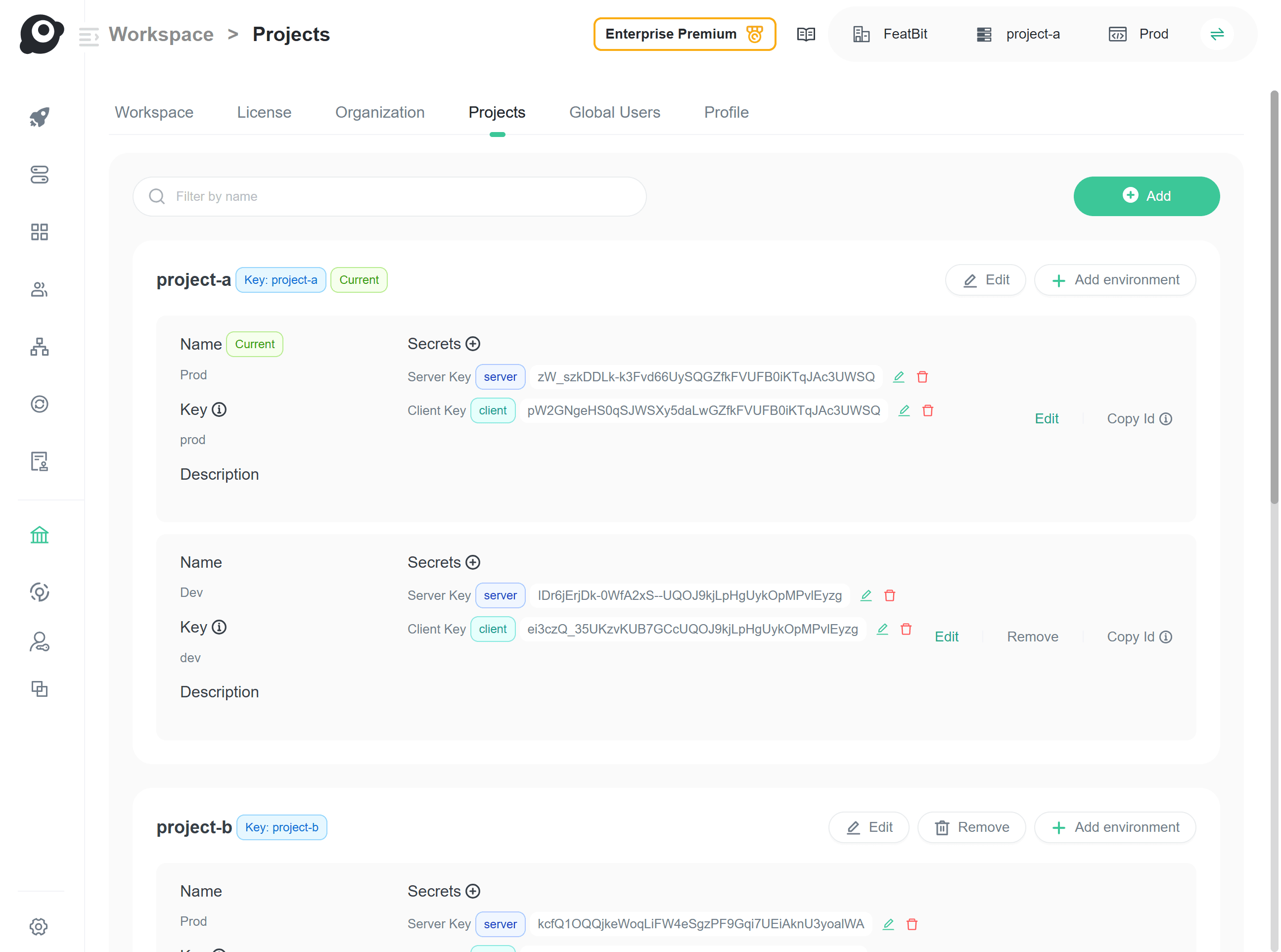1281x952 pixels.
Task: Click the Filter by name search field
Action: point(390,196)
